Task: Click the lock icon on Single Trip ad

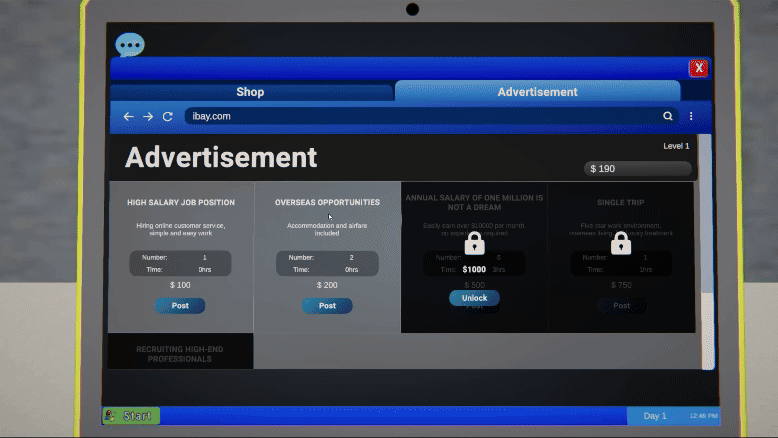Action: point(621,244)
